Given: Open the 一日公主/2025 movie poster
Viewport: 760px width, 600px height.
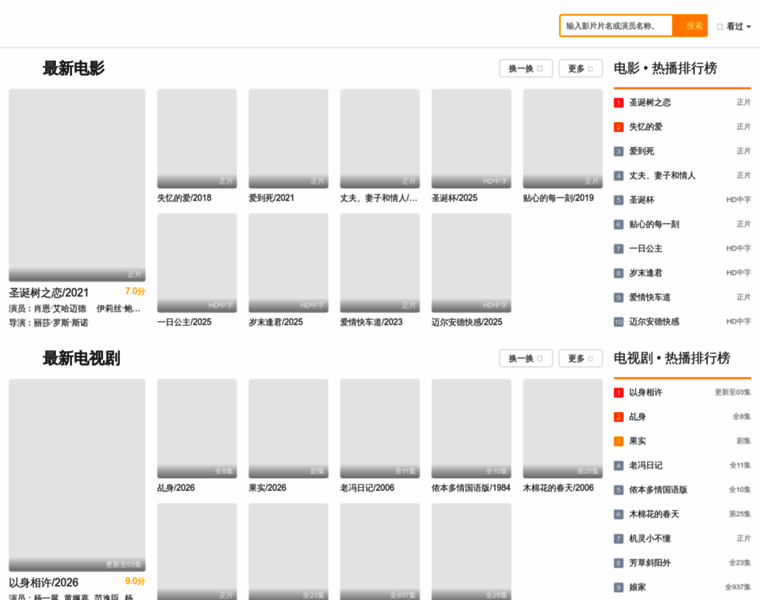Looking at the screenshot, I should 197,263.
